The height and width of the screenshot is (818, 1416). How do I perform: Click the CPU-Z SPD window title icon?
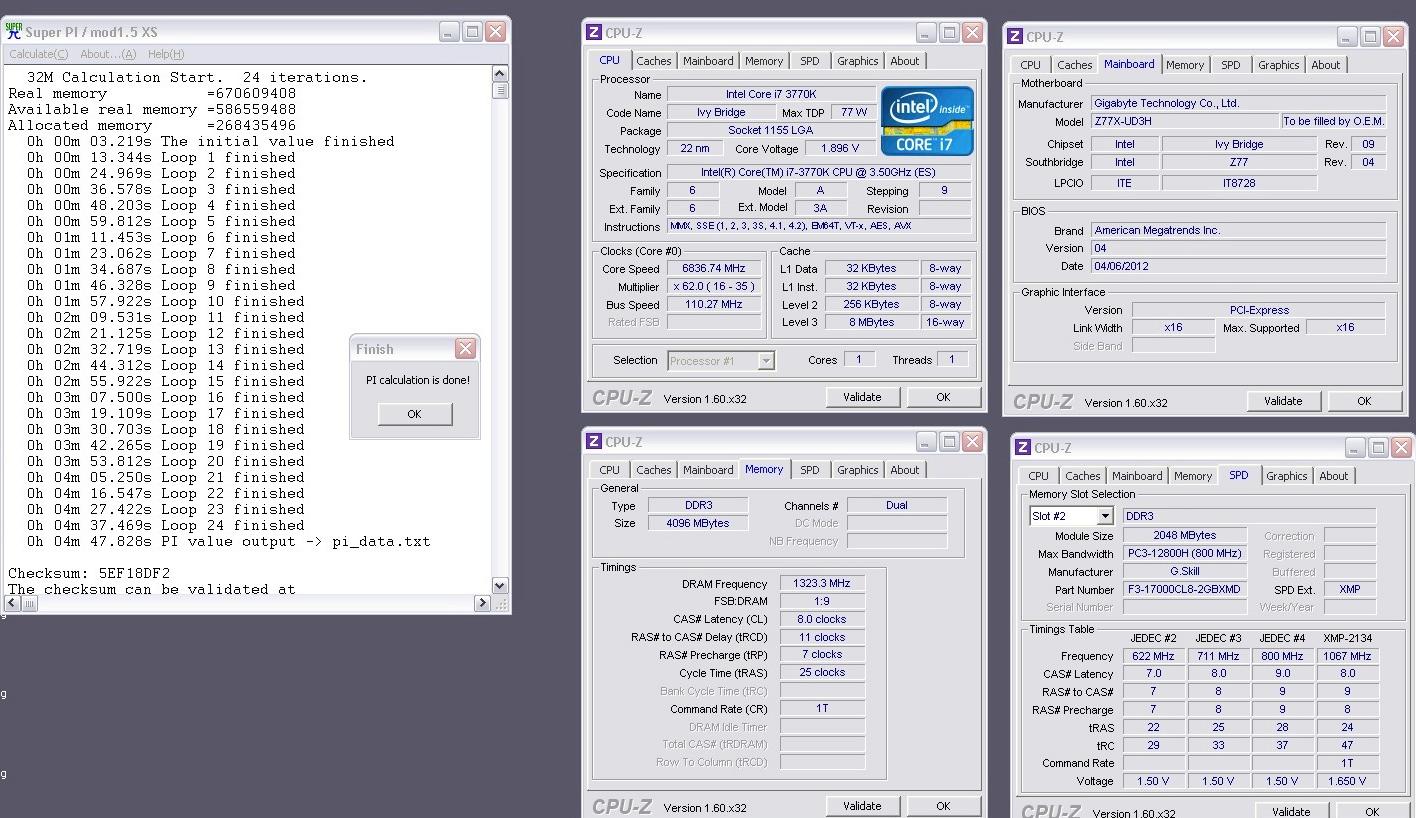tap(1023, 447)
